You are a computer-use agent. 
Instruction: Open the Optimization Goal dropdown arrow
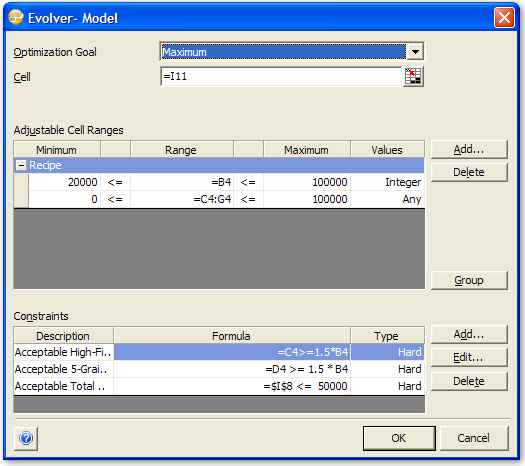pos(415,52)
